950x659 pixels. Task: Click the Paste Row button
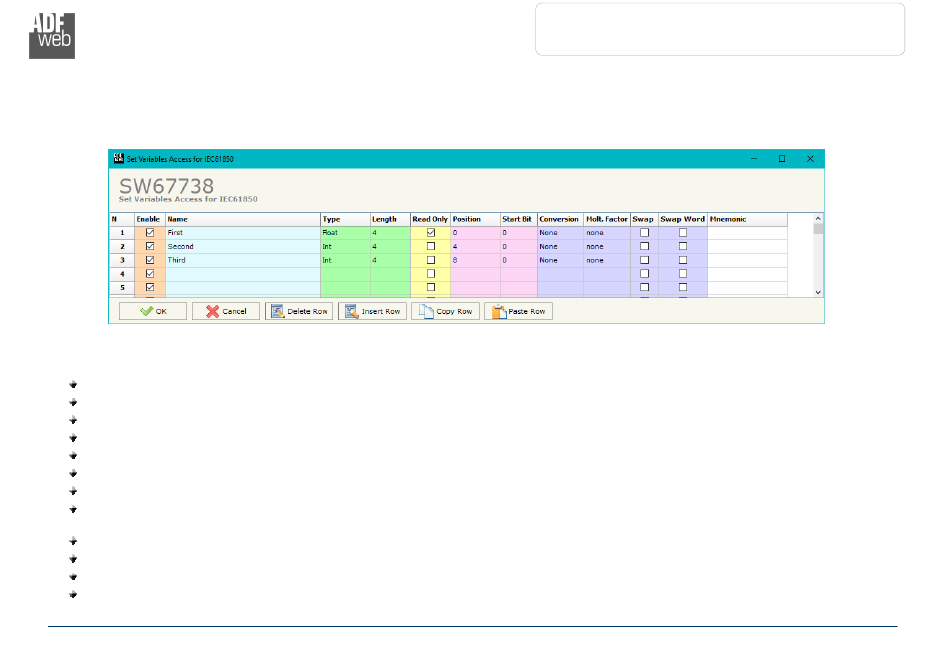click(518, 311)
